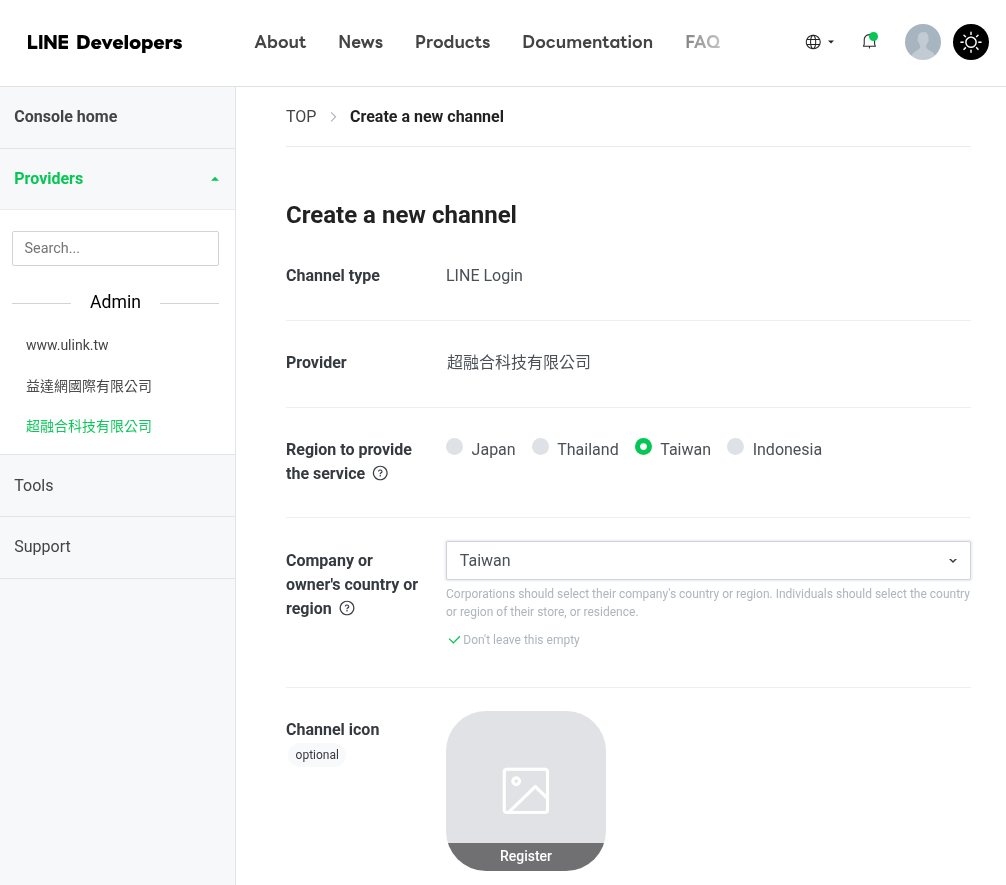Image resolution: width=1006 pixels, height=885 pixels.
Task: Click the image placeholder in Channel icon
Action: pyautogui.click(x=525, y=791)
